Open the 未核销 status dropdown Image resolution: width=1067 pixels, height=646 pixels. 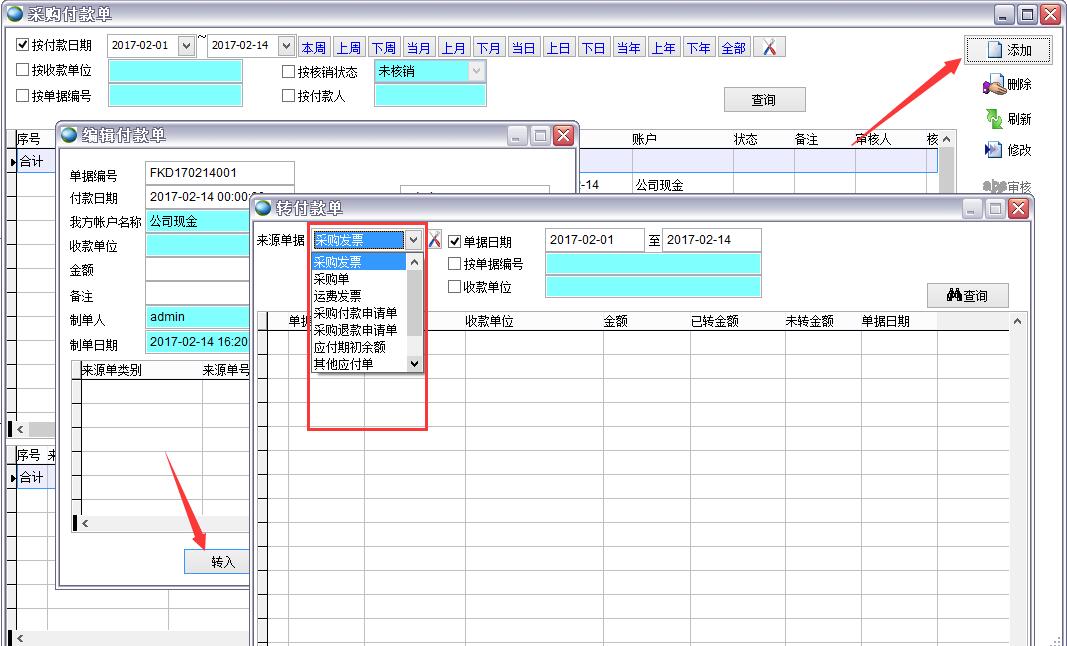tap(476, 71)
